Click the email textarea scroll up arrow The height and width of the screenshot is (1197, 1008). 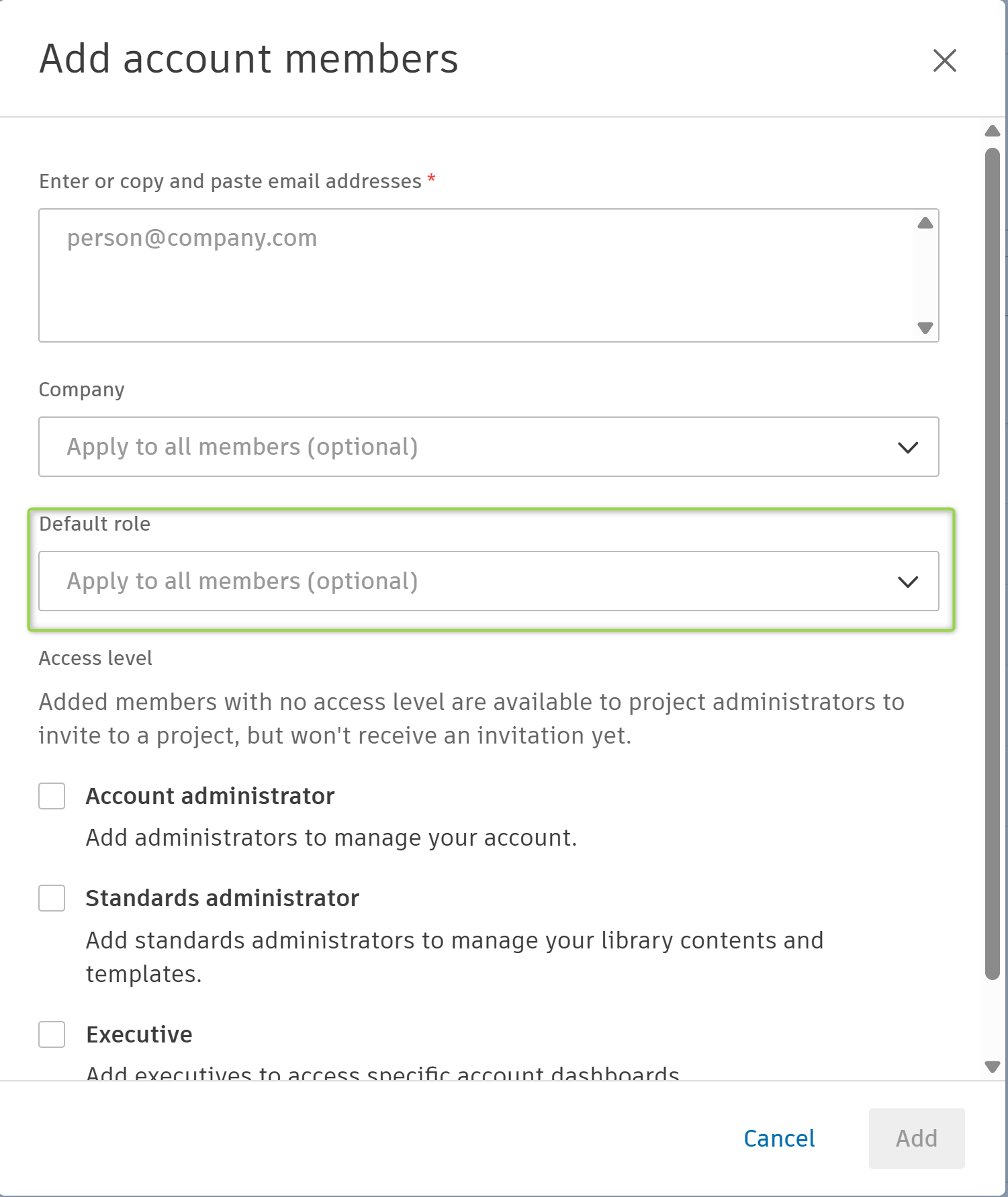(925, 223)
